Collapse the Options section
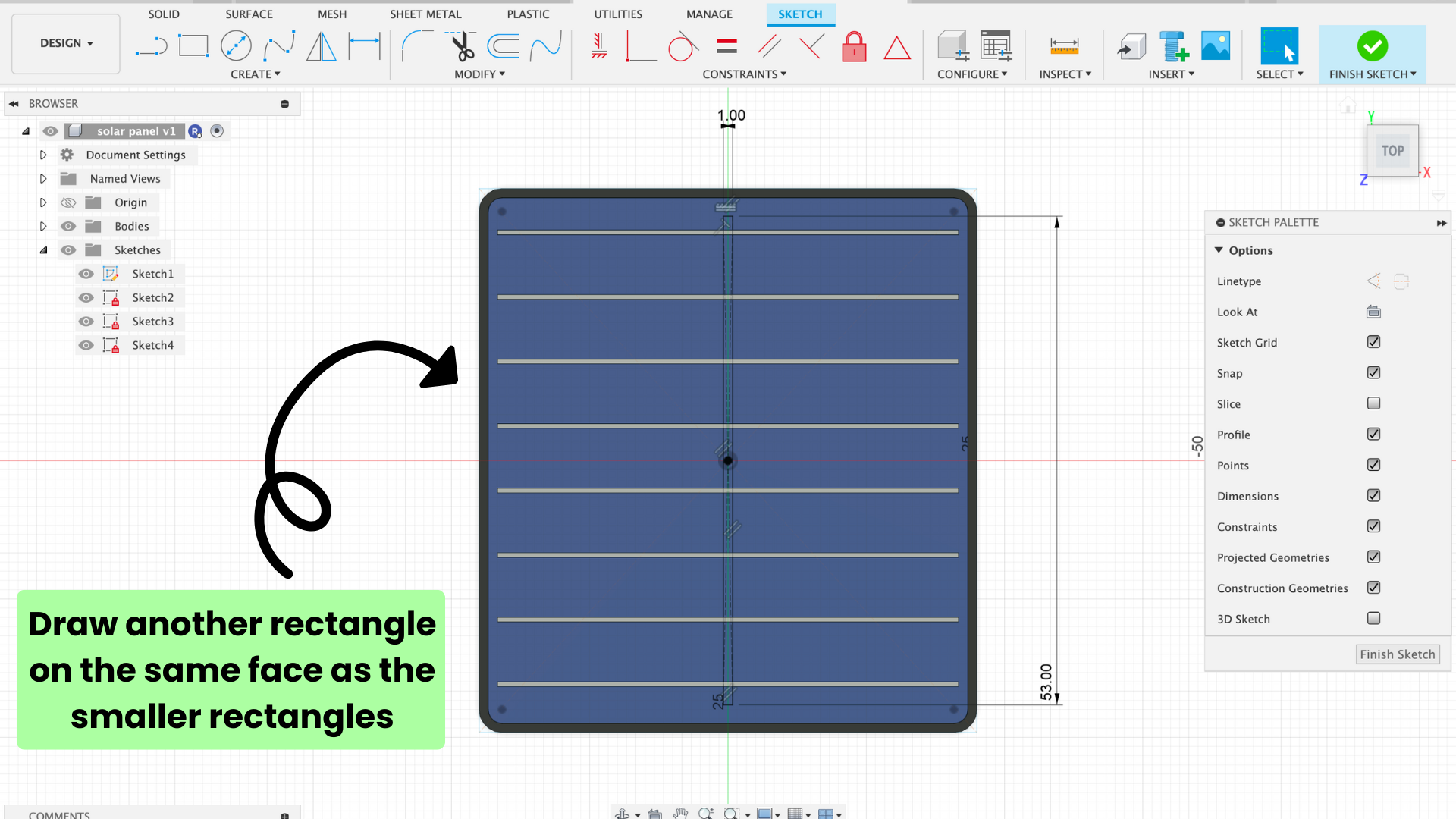The image size is (1456, 819). tap(1219, 250)
